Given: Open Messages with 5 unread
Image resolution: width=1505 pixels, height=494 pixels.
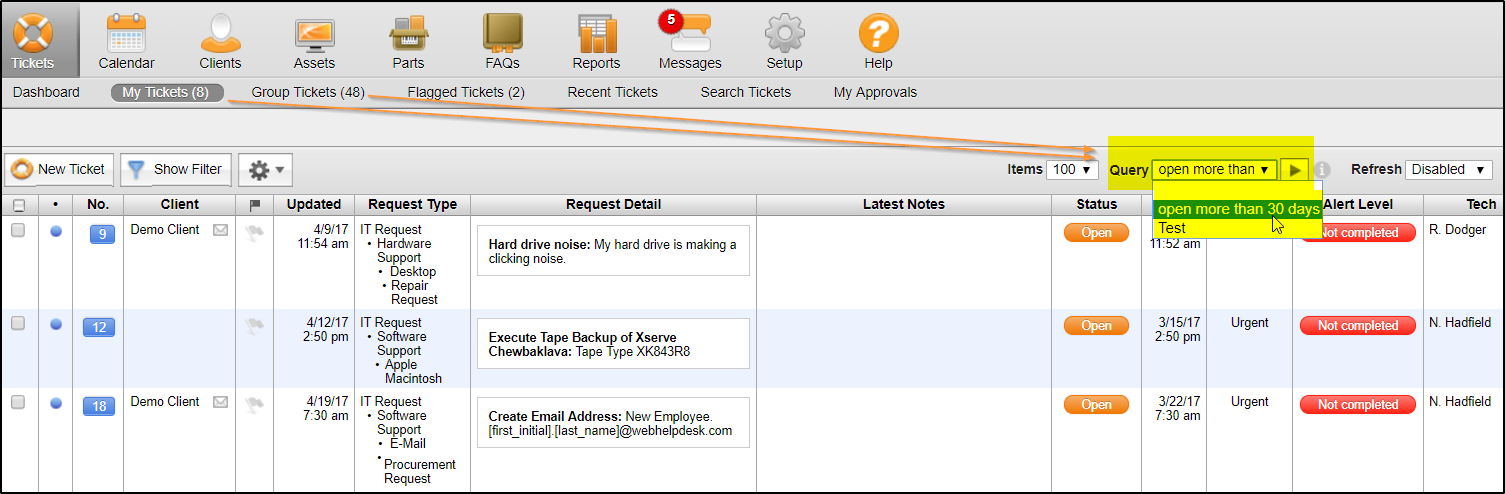Looking at the screenshot, I should (x=690, y=42).
